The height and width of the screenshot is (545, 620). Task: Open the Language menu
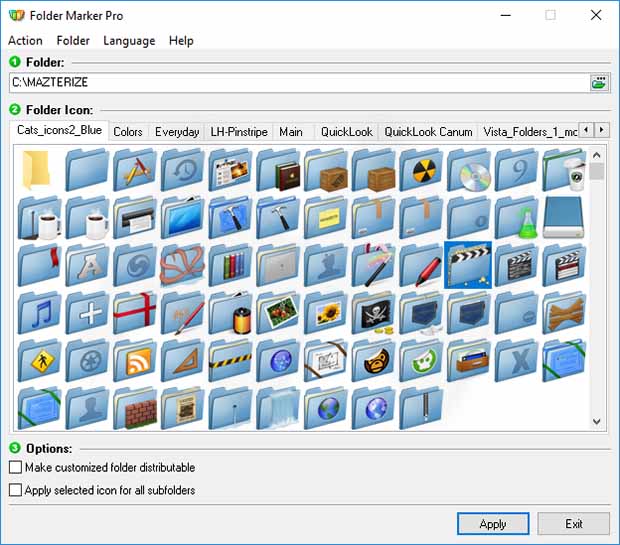click(129, 41)
